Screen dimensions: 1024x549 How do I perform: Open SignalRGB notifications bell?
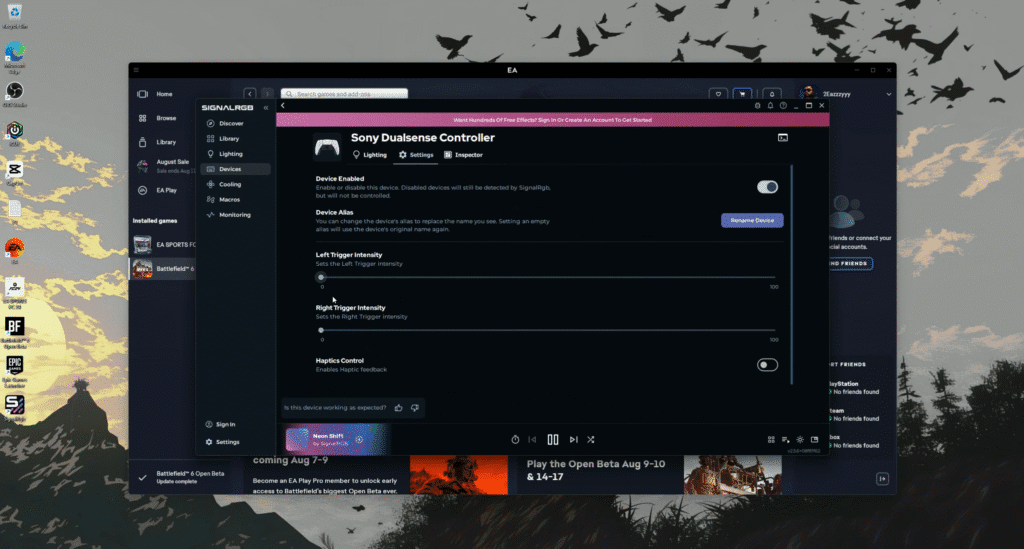click(x=770, y=106)
